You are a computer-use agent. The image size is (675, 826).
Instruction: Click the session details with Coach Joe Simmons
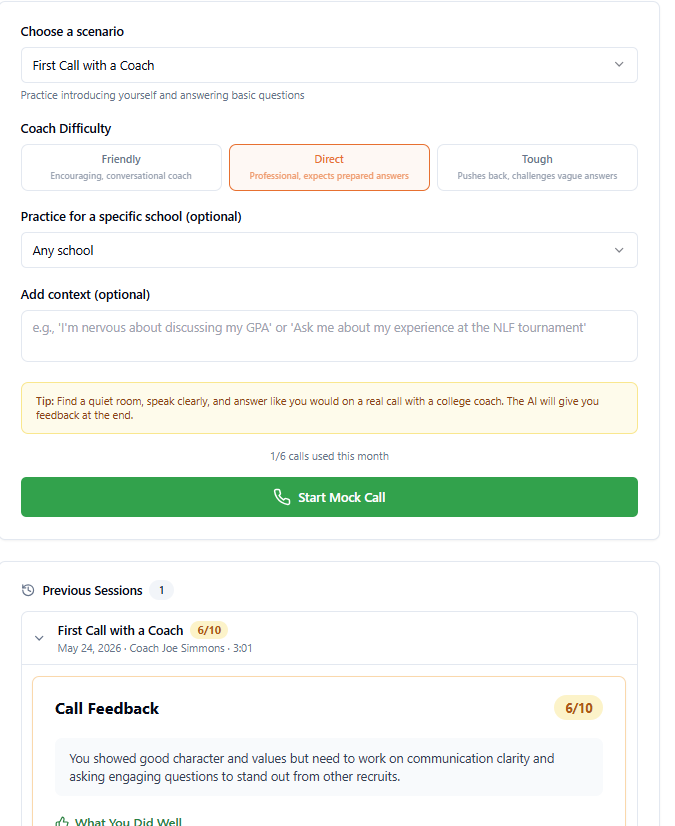(155, 648)
